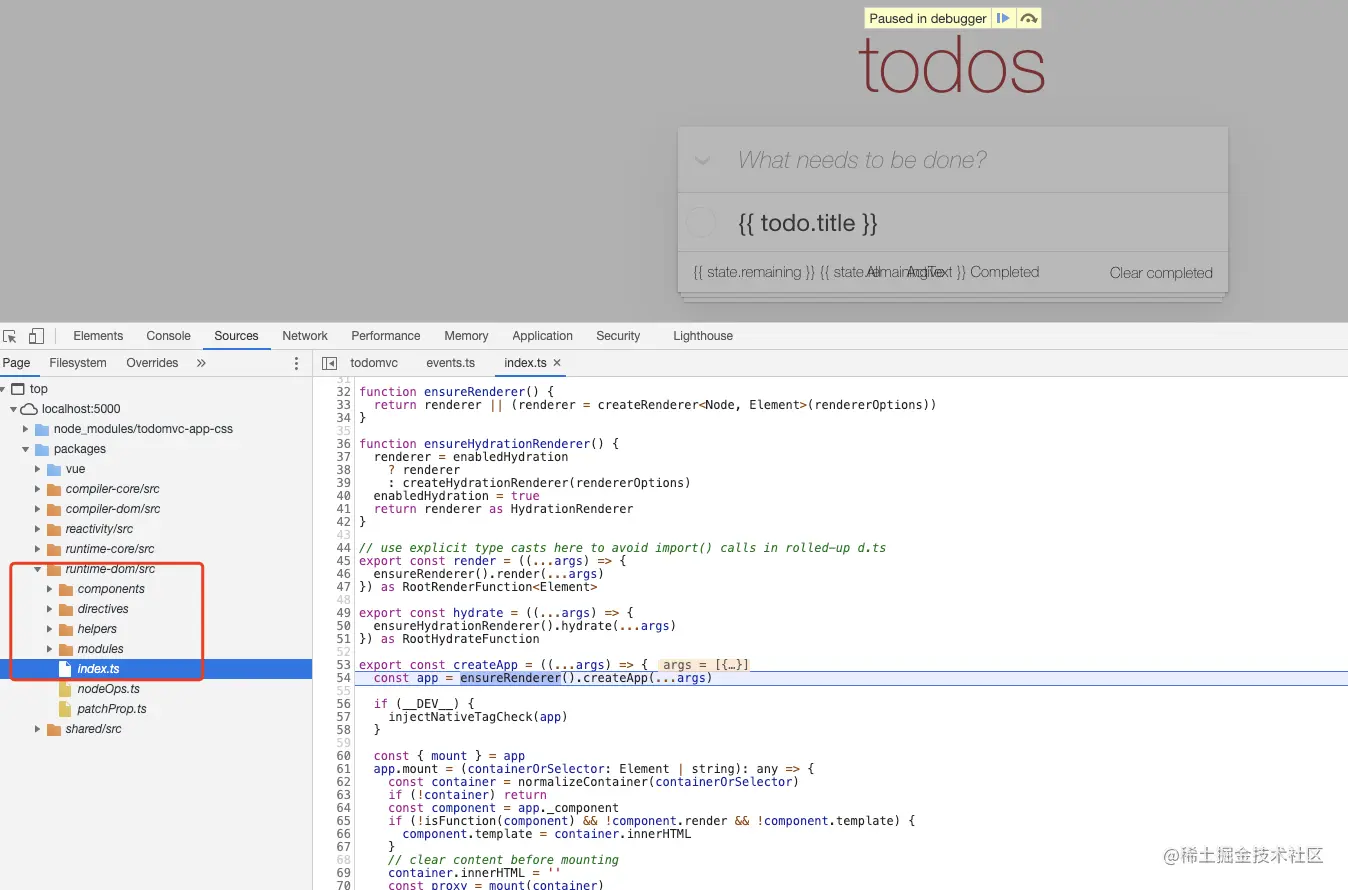Set breakpoint on line number 54
Screen dimensions: 1348x890
pos(343,678)
